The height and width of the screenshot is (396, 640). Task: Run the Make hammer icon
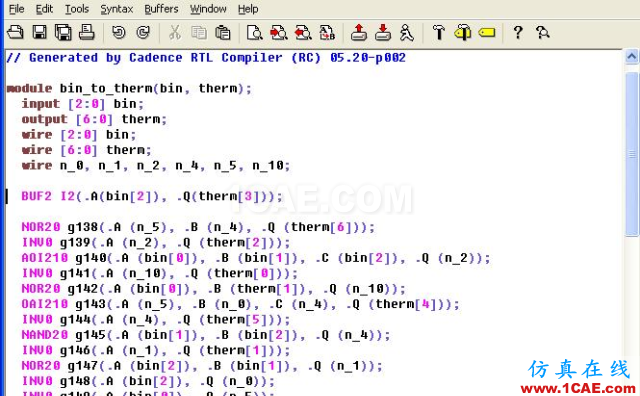click(439, 32)
